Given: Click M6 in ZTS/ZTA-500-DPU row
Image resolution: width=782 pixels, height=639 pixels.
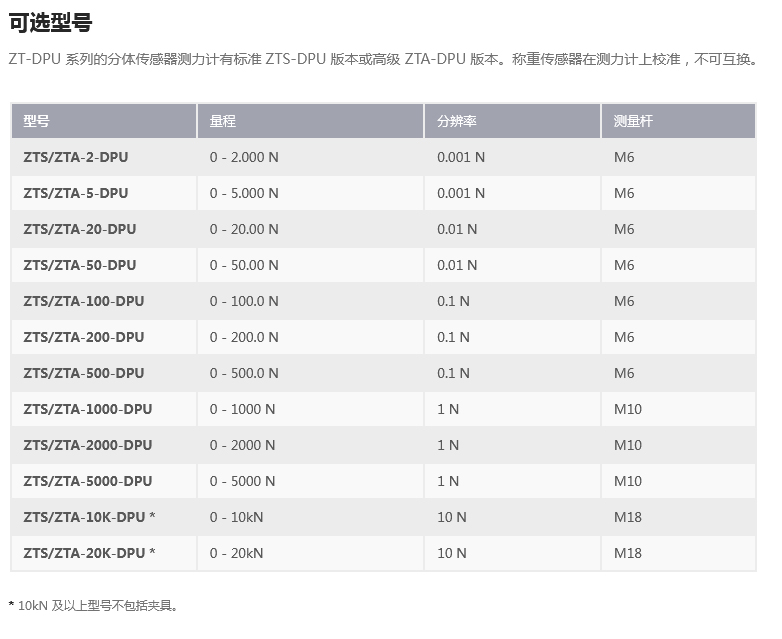Looking at the screenshot, I should (624, 373).
